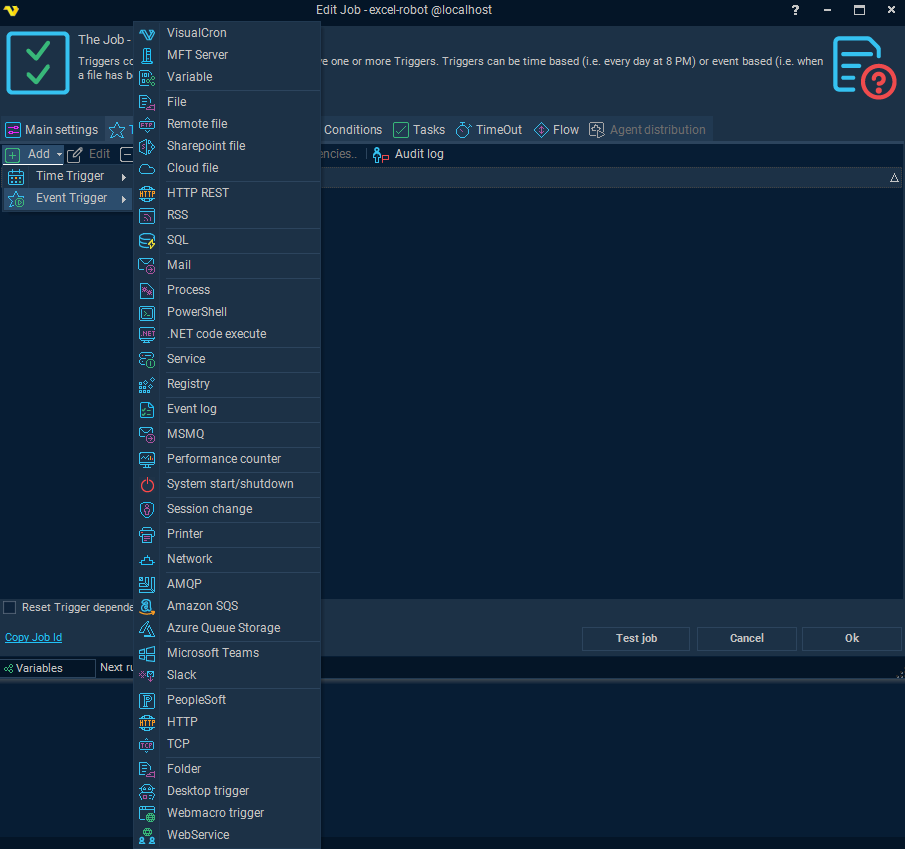Click the PeopleSoft icon
Image resolution: width=905 pixels, height=849 pixels.
tap(147, 700)
